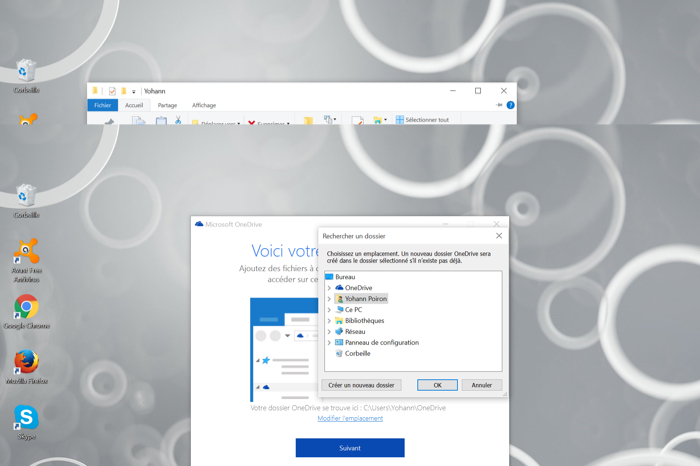Open the Corbeille icon at top of desktop
Viewport: 700px width, 466px height.
(x=26, y=71)
